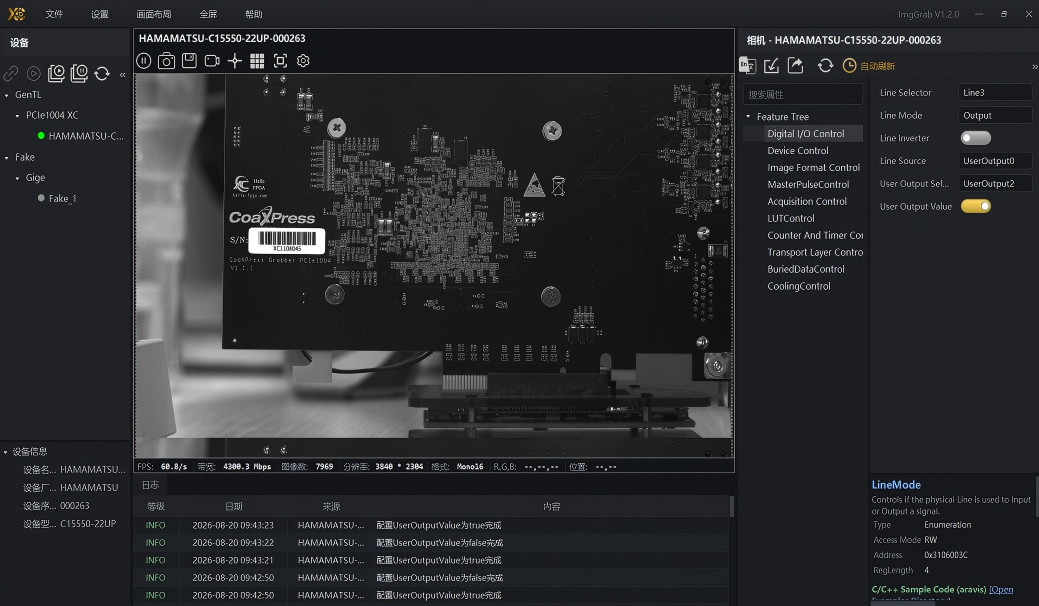
Task: Open the 画面布局 menu
Action: coord(154,14)
